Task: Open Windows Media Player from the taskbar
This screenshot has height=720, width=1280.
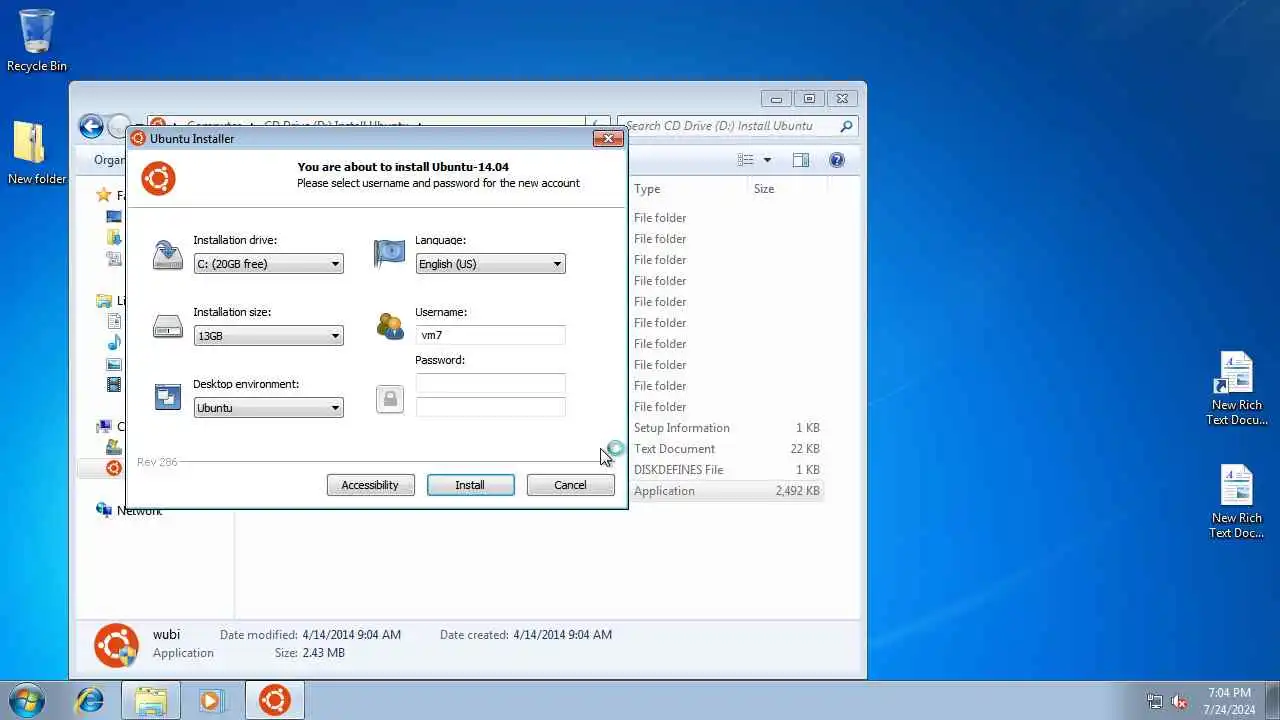Action: pyautogui.click(x=211, y=700)
